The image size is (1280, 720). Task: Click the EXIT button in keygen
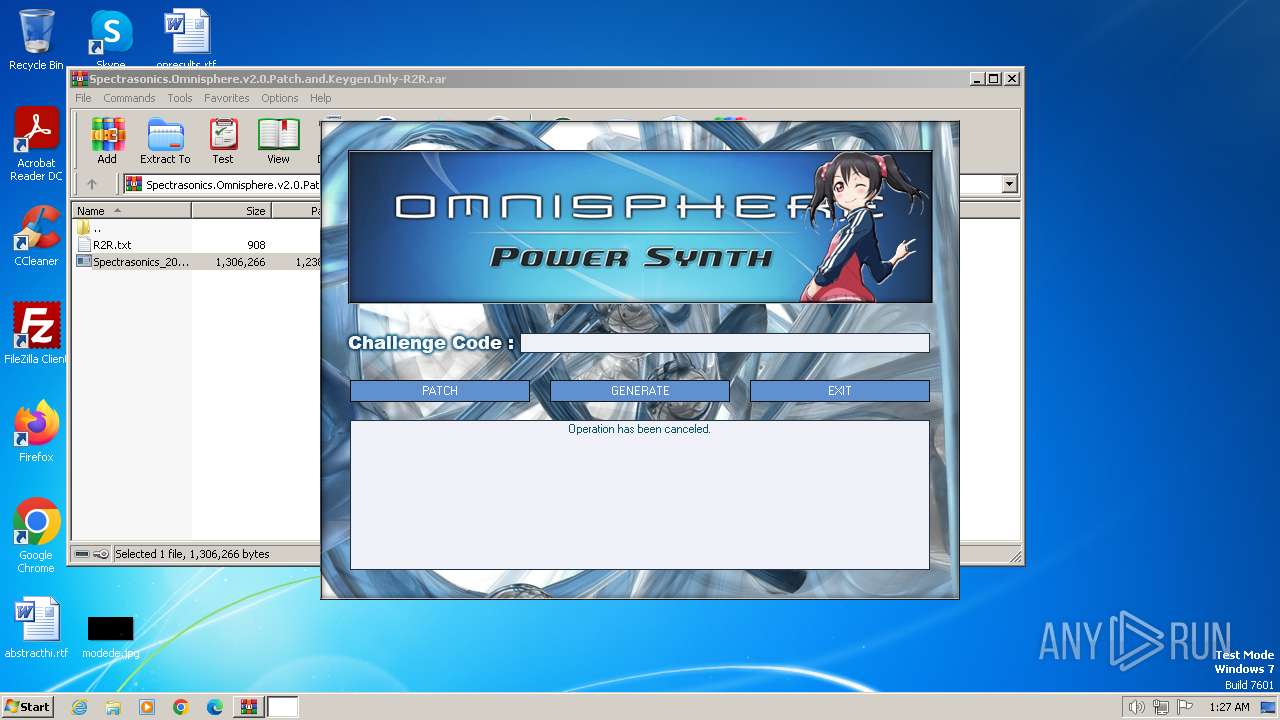click(840, 391)
